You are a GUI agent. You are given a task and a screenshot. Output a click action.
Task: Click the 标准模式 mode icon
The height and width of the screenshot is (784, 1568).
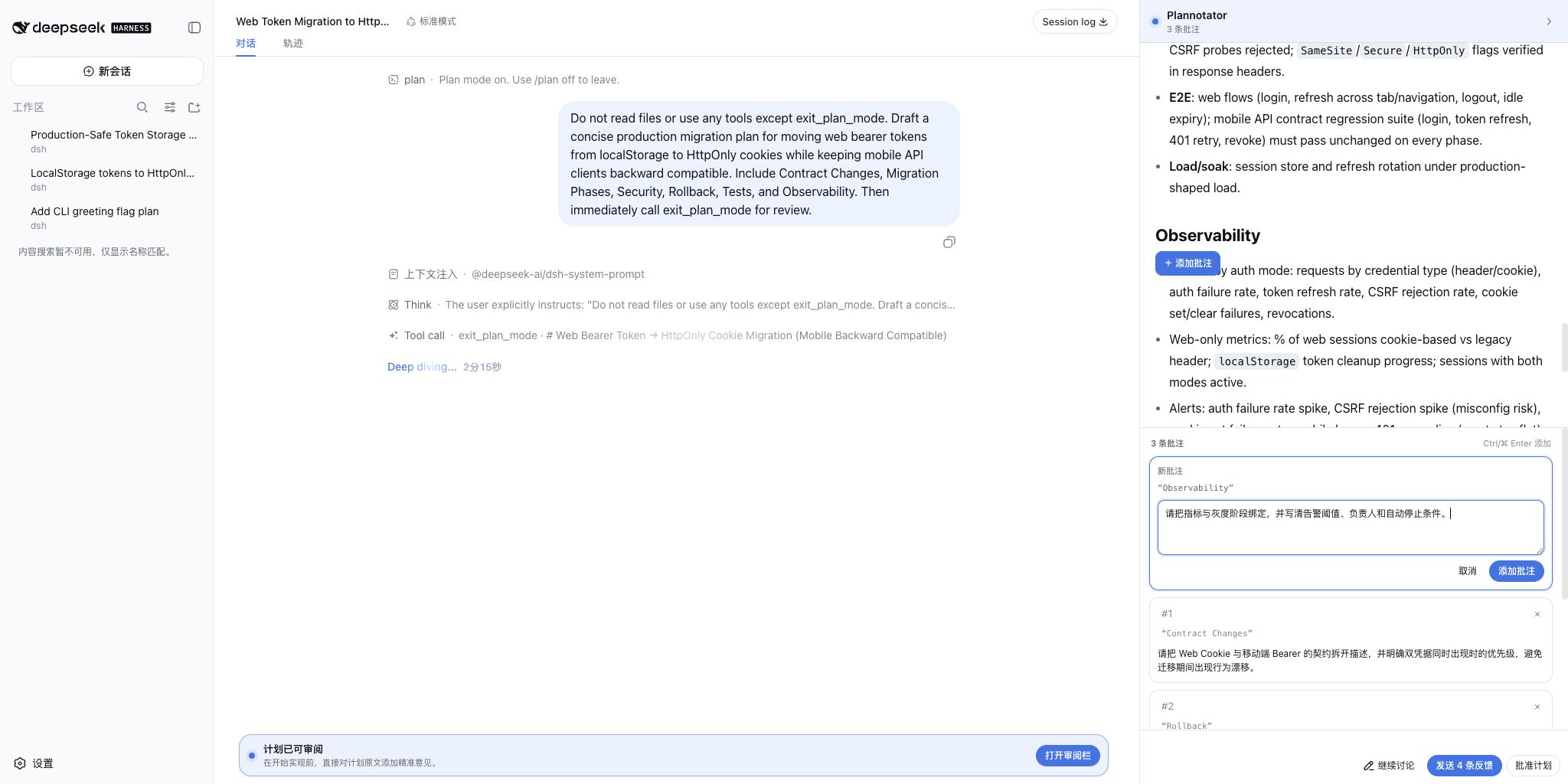tap(411, 21)
